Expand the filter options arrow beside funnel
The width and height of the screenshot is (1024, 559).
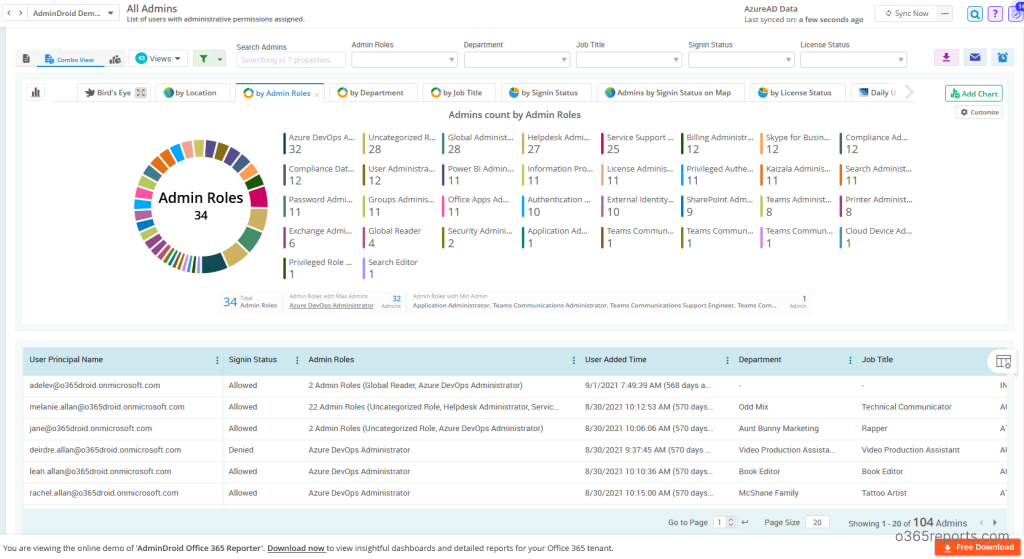pos(220,59)
